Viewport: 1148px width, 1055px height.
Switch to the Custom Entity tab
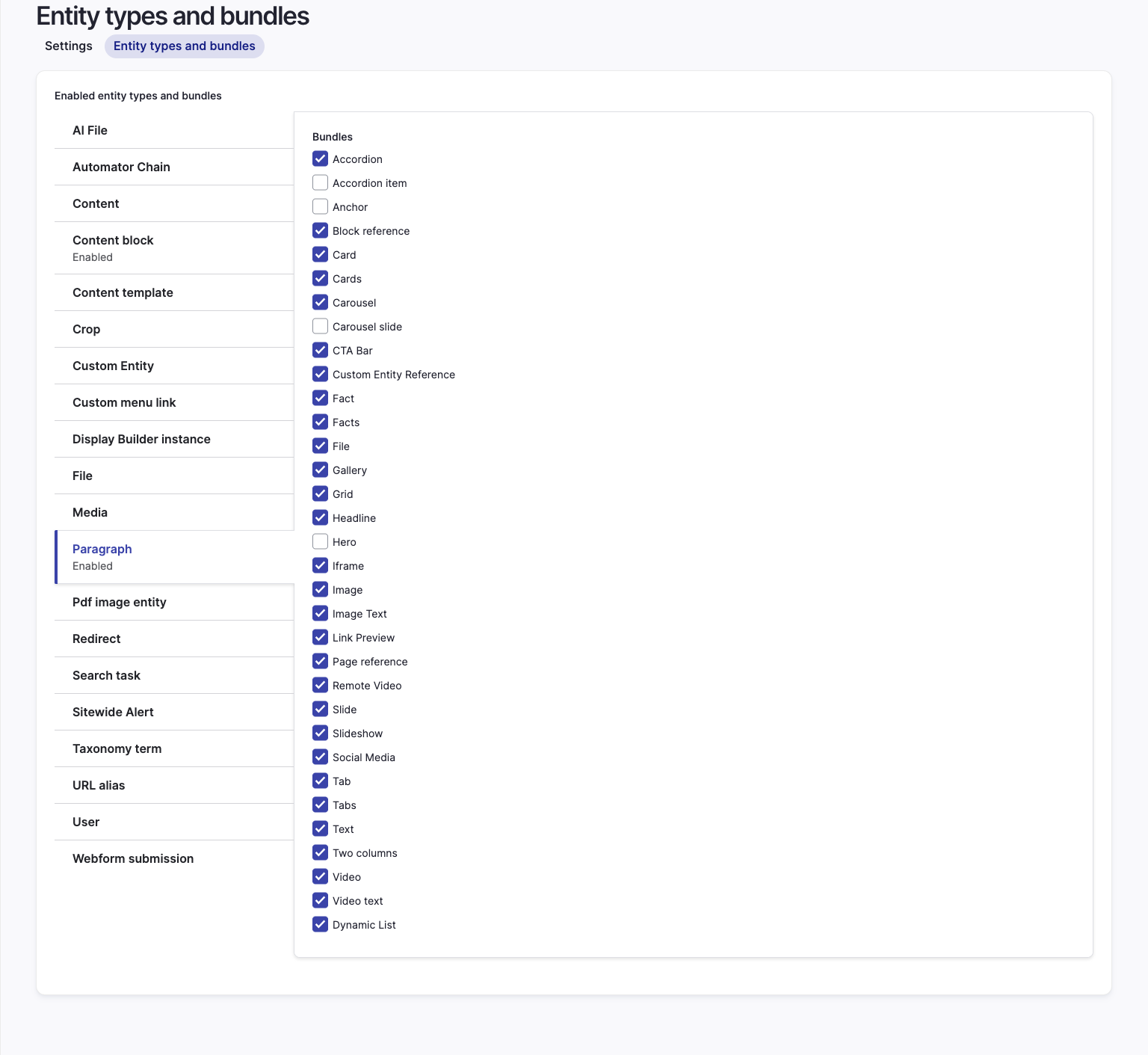point(174,366)
